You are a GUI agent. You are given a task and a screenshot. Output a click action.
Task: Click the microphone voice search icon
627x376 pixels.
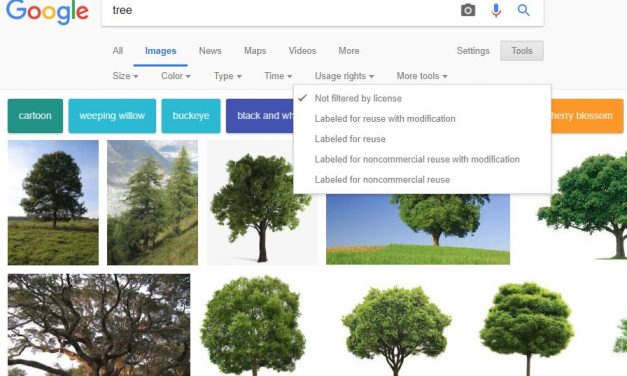coord(496,10)
